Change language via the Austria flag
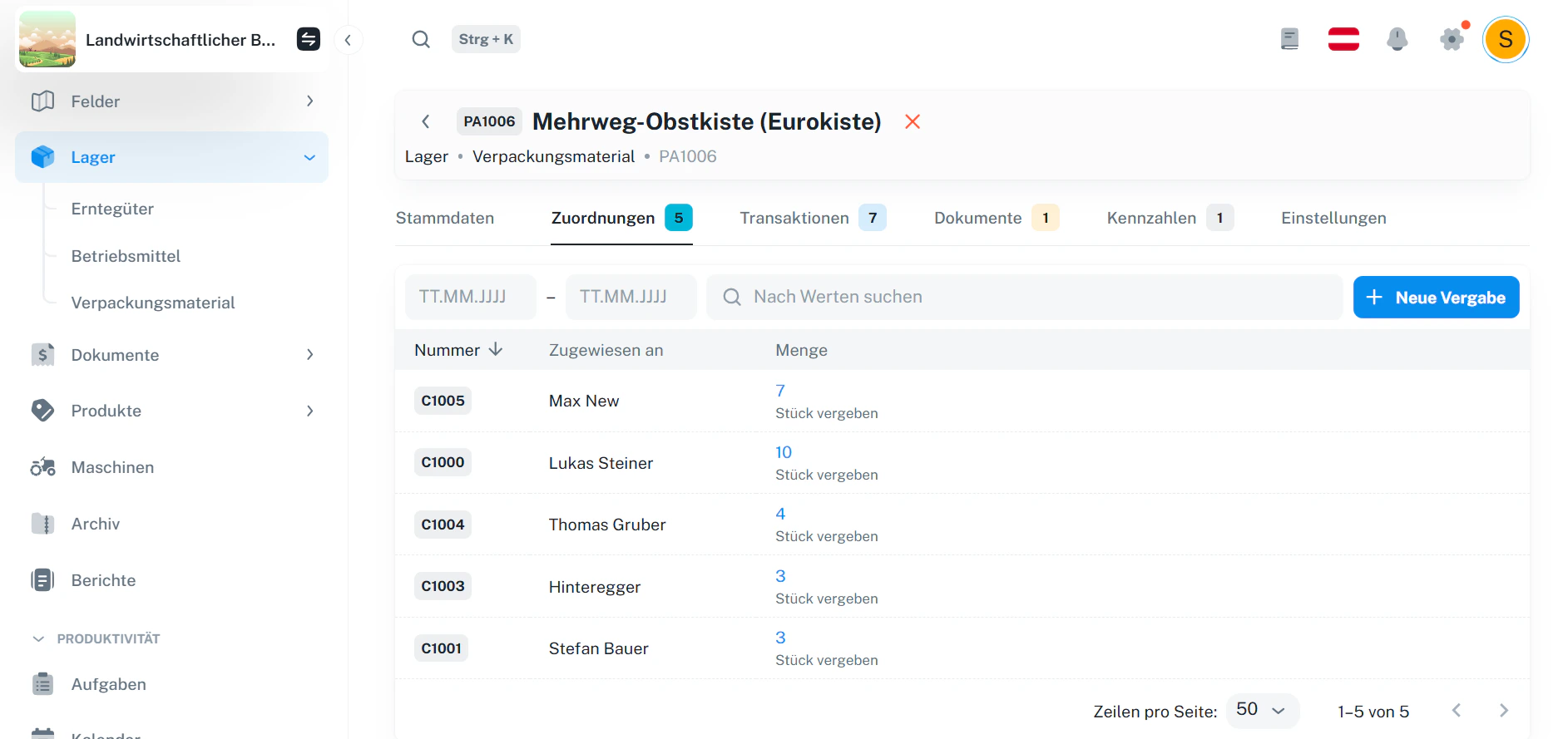This screenshot has height=739, width=1568. (x=1343, y=39)
